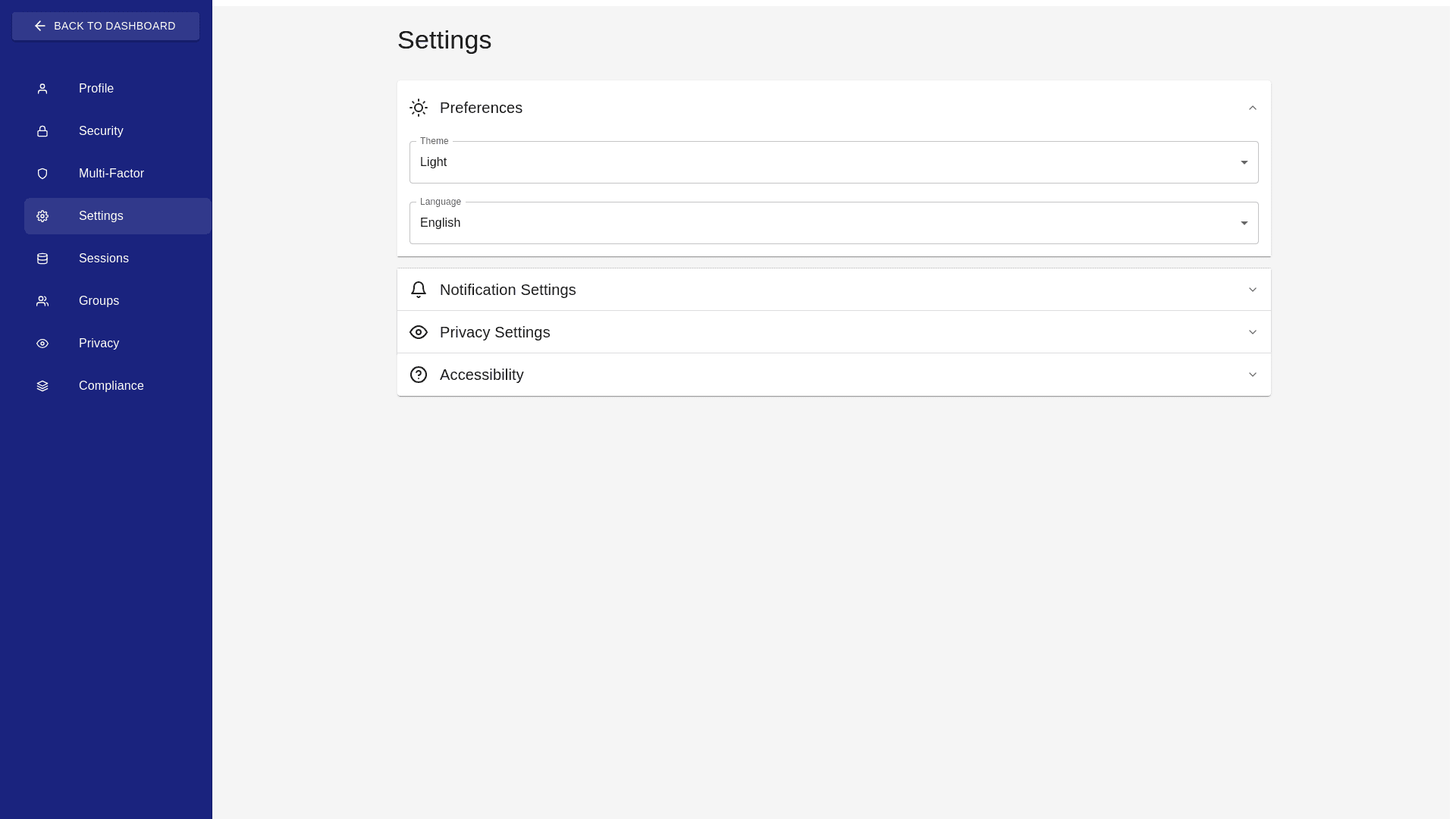Click the Sessions database icon
The image size is (1456, 819).
point(42,259)
